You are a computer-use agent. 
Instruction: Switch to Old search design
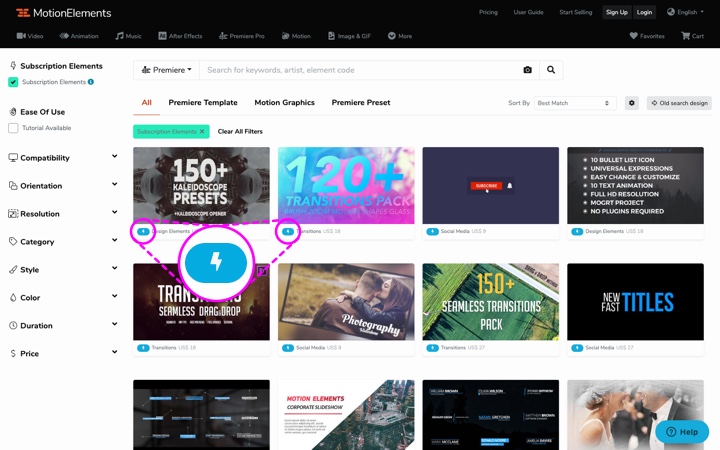679,103
